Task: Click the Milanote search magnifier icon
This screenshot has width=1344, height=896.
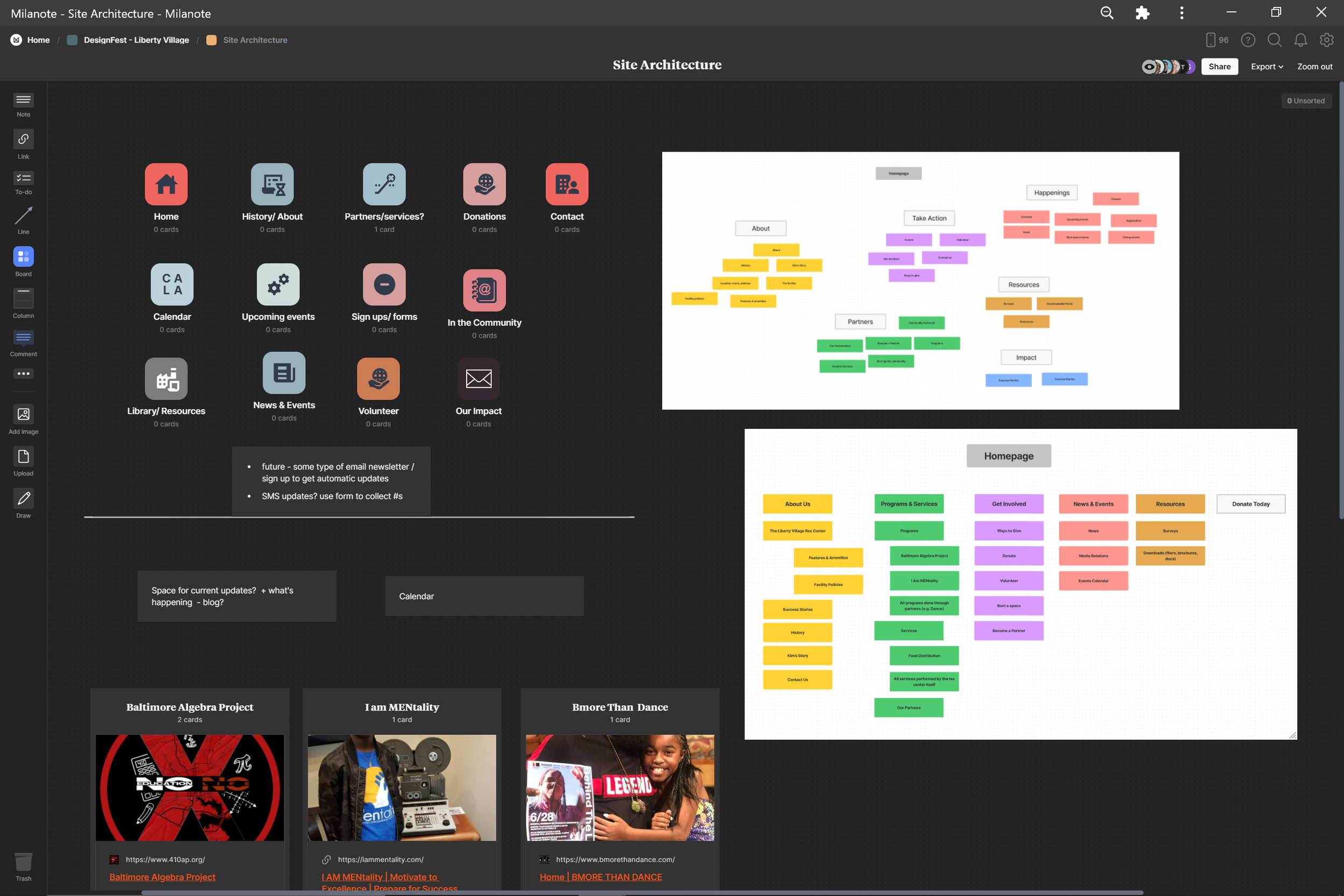Action: 1274,40
